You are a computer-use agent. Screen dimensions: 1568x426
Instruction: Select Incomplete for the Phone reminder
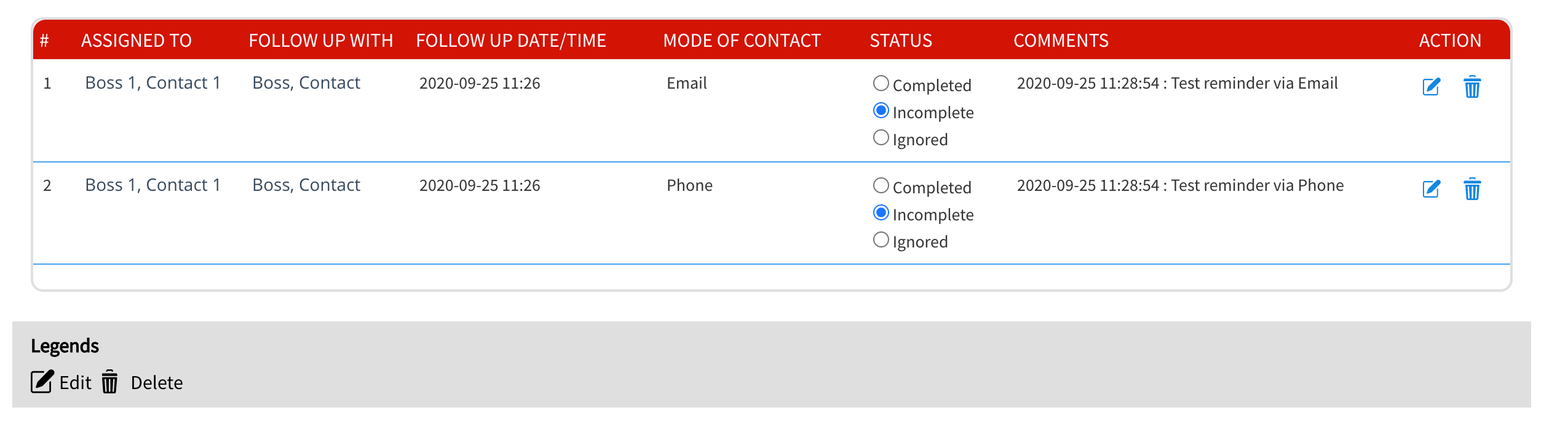(881, 213)
